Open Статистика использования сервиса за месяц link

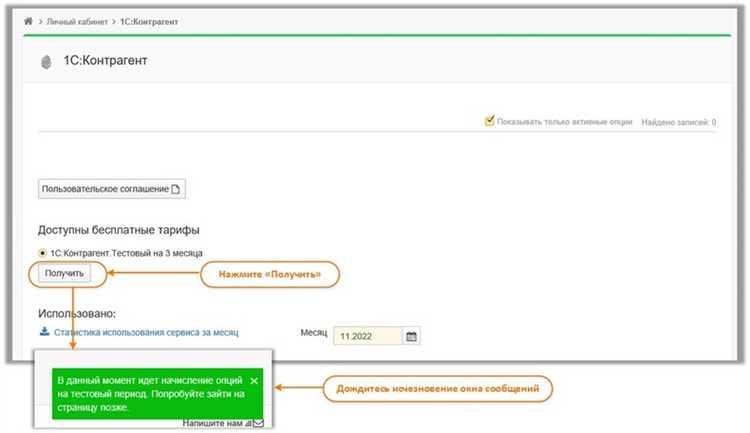146,332
